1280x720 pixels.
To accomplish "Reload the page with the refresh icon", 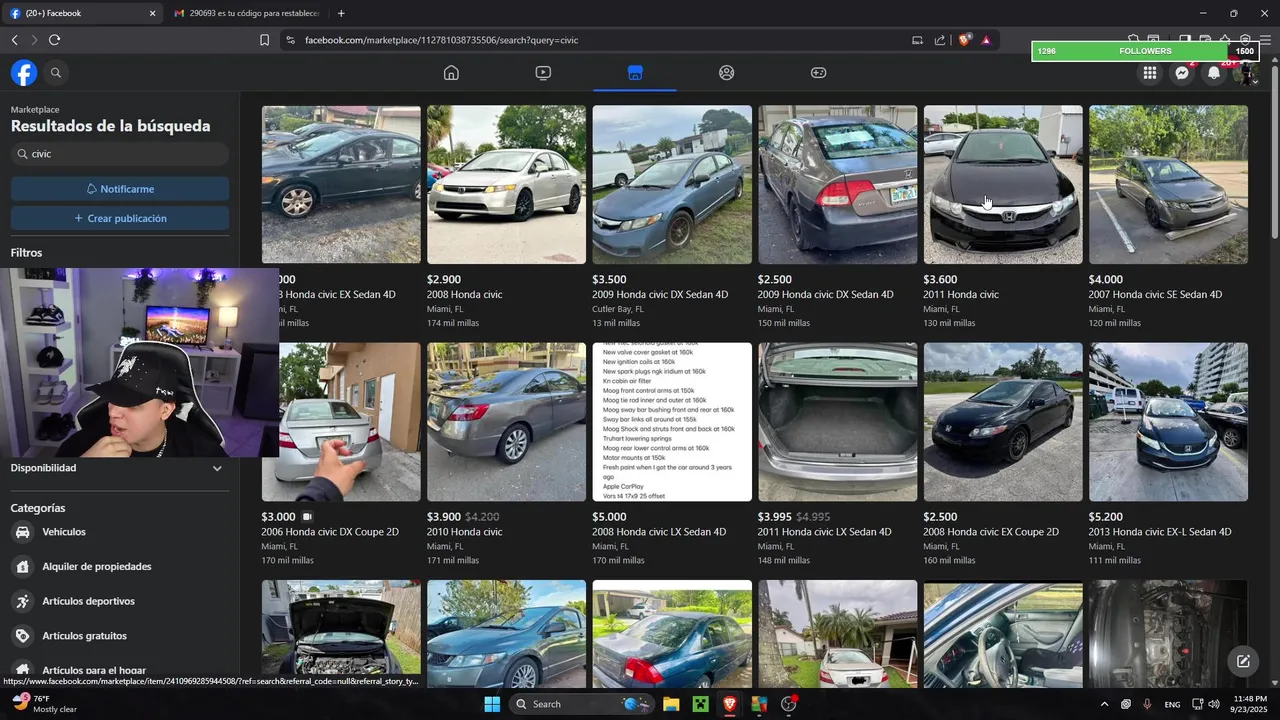I will (x=54, y=40).
